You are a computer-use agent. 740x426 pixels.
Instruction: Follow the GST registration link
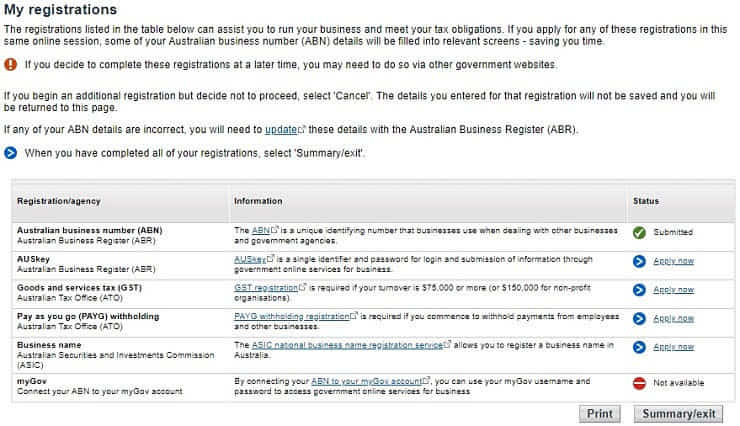(265, 287)
